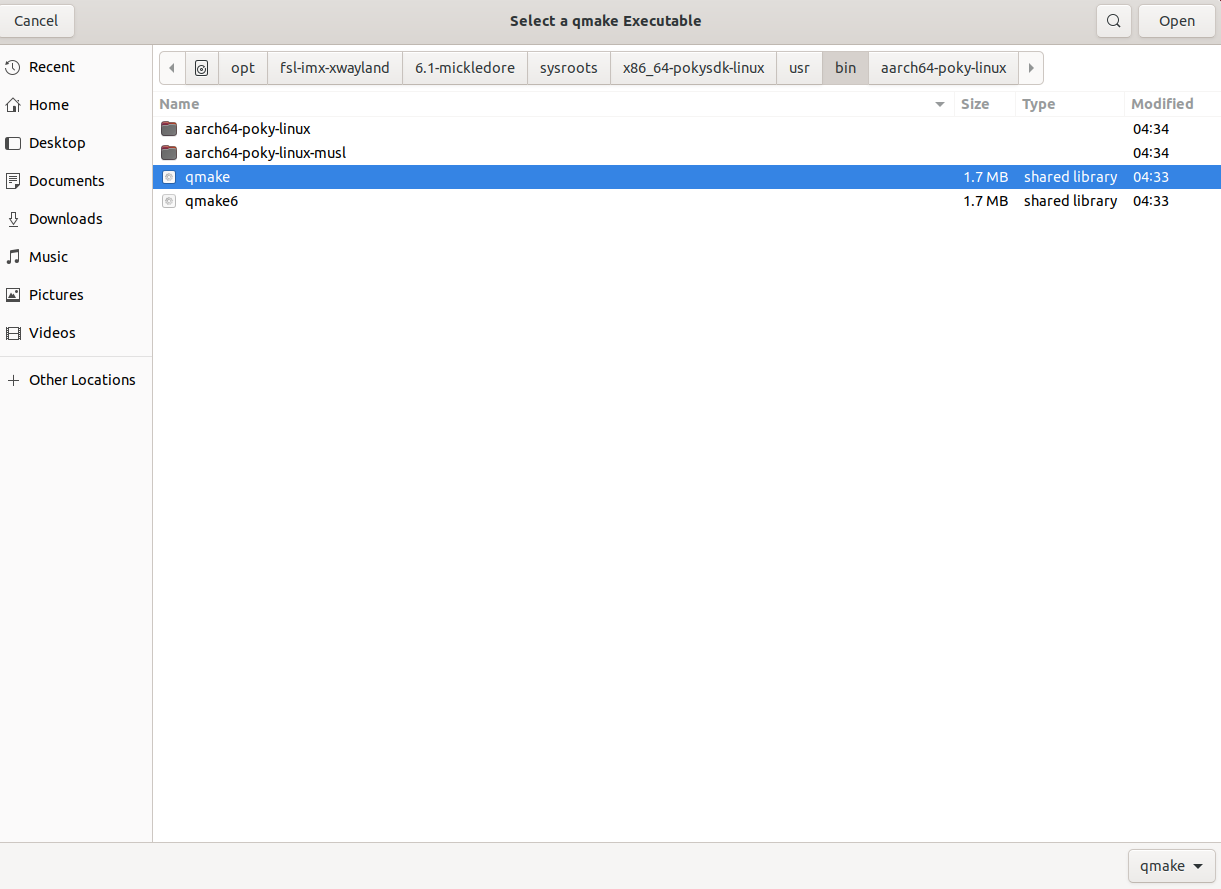The width and height of the screenshot is (1221, 889).
Task: Open Recent in the sidebar
Action: click(x=51, y=67)
